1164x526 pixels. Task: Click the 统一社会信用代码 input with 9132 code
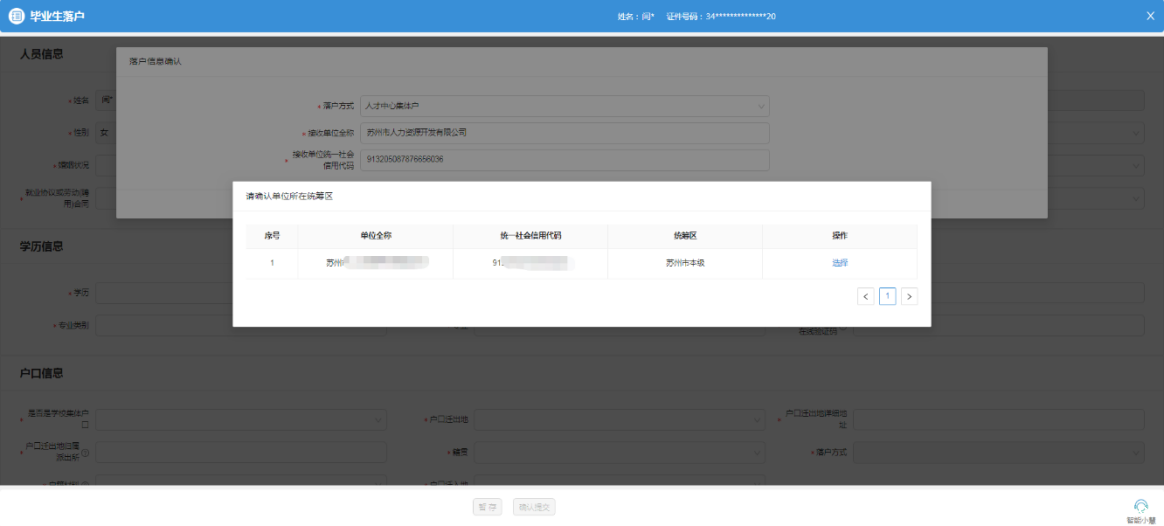pos(564,160)
